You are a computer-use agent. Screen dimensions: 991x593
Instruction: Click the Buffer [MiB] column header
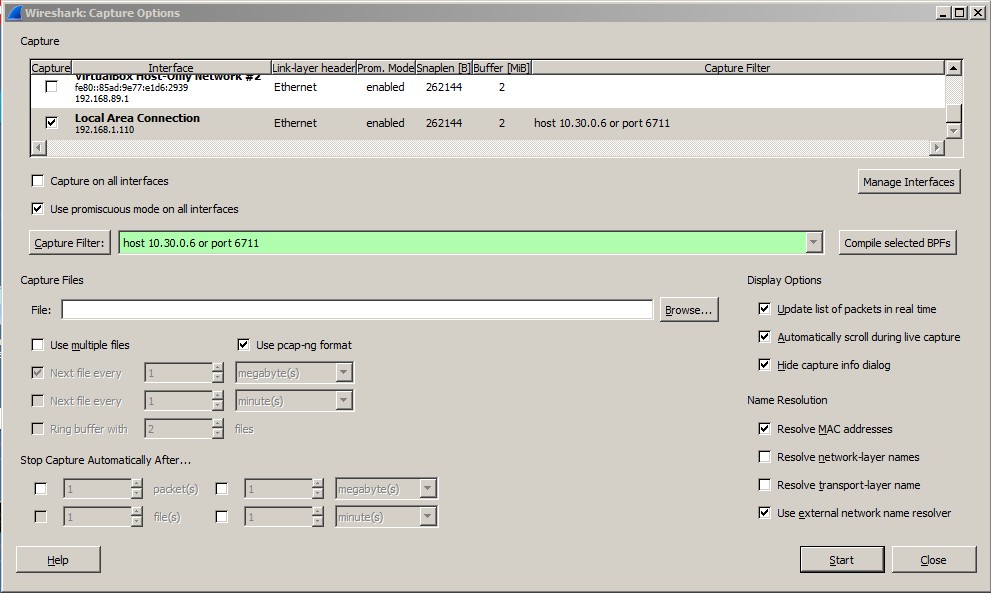[x=501, y=68]
